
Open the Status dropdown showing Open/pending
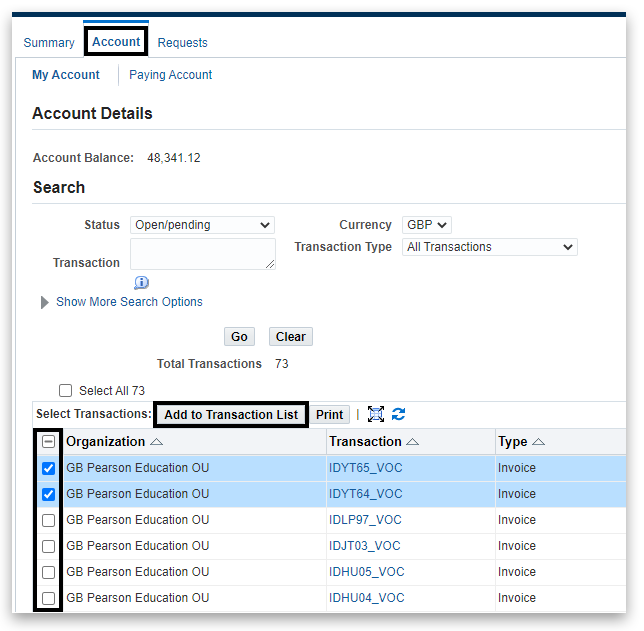(202, 225)
